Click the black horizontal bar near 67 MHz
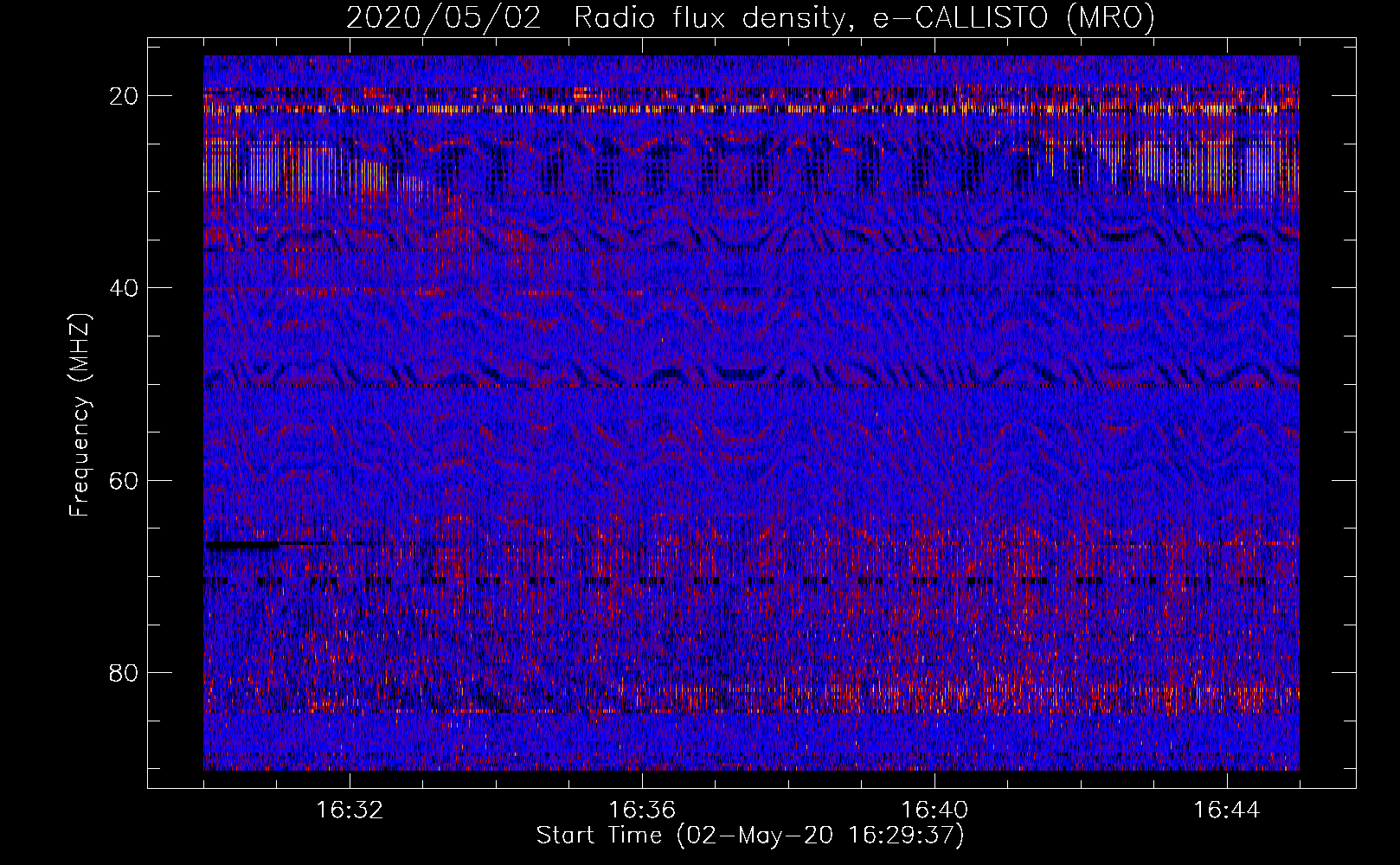Viewport: 1400px width, 865px height. [x=242, y=546]
